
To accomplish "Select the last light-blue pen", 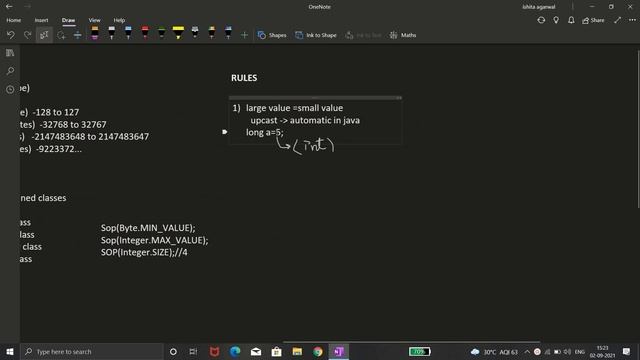I will (229, 33).
